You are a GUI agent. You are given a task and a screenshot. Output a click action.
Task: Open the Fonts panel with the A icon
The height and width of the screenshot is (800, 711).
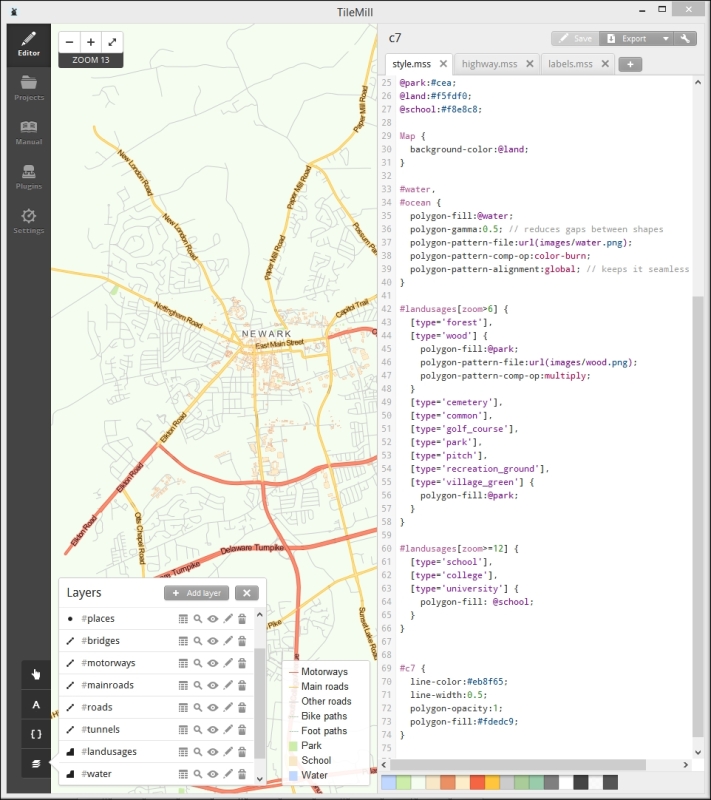tap(36, 704)
